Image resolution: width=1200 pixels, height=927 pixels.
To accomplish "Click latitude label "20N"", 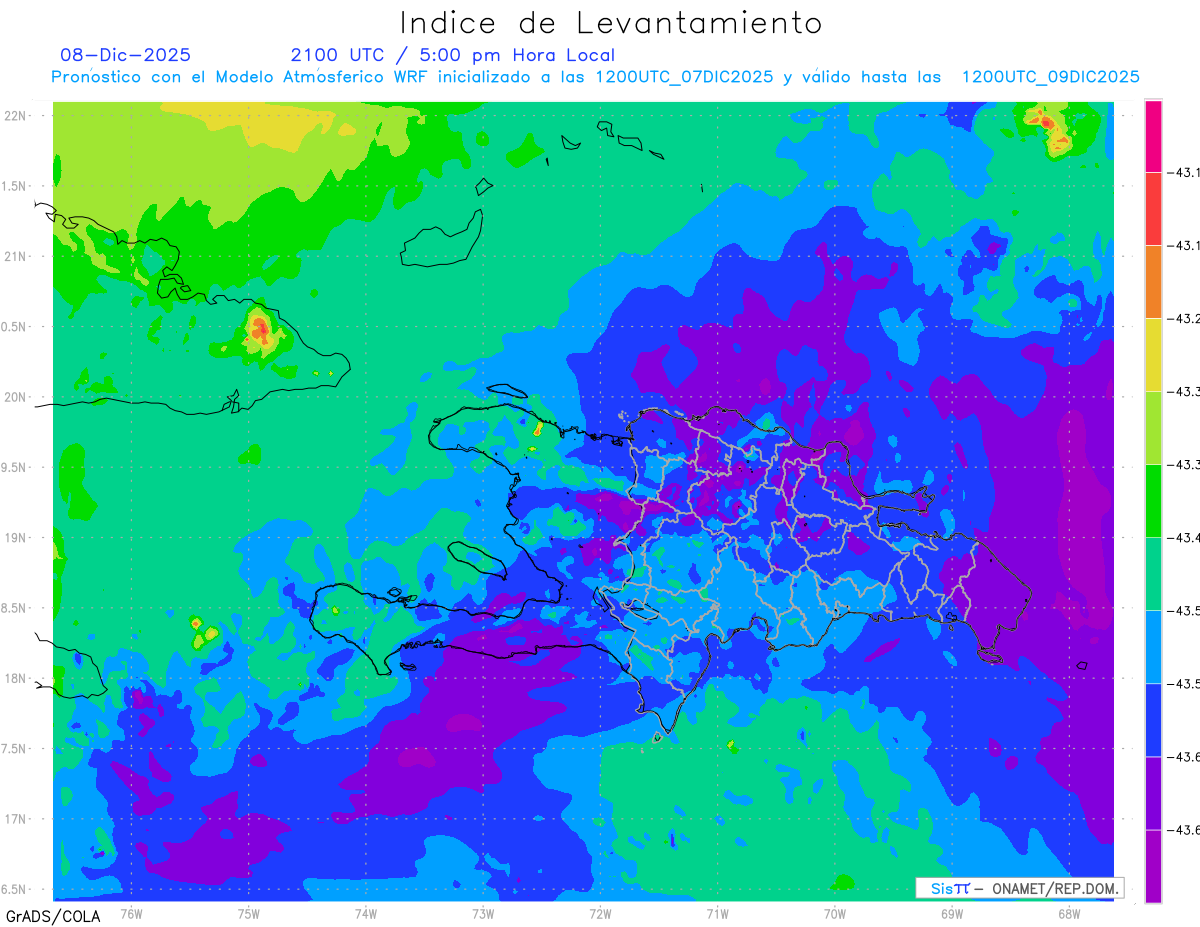I will [x=17, y=397].
